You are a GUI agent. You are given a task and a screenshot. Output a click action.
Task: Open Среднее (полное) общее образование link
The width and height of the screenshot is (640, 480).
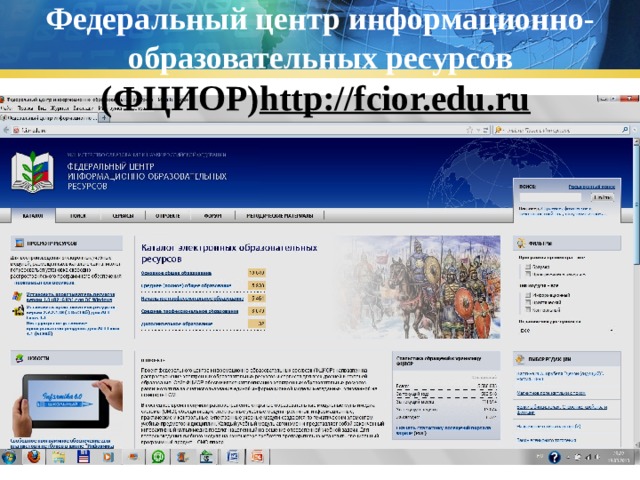186,285
